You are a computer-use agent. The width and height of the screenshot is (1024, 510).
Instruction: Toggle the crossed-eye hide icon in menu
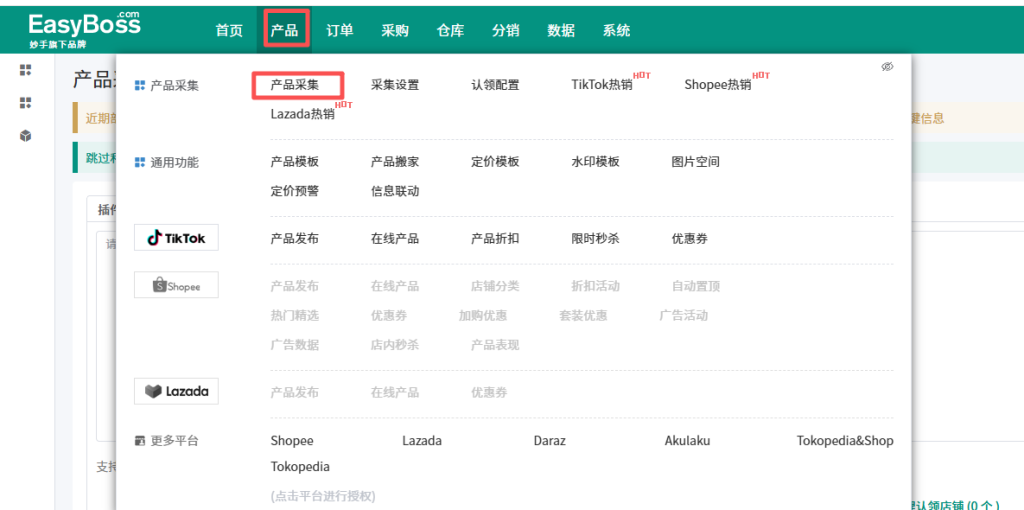887,67
